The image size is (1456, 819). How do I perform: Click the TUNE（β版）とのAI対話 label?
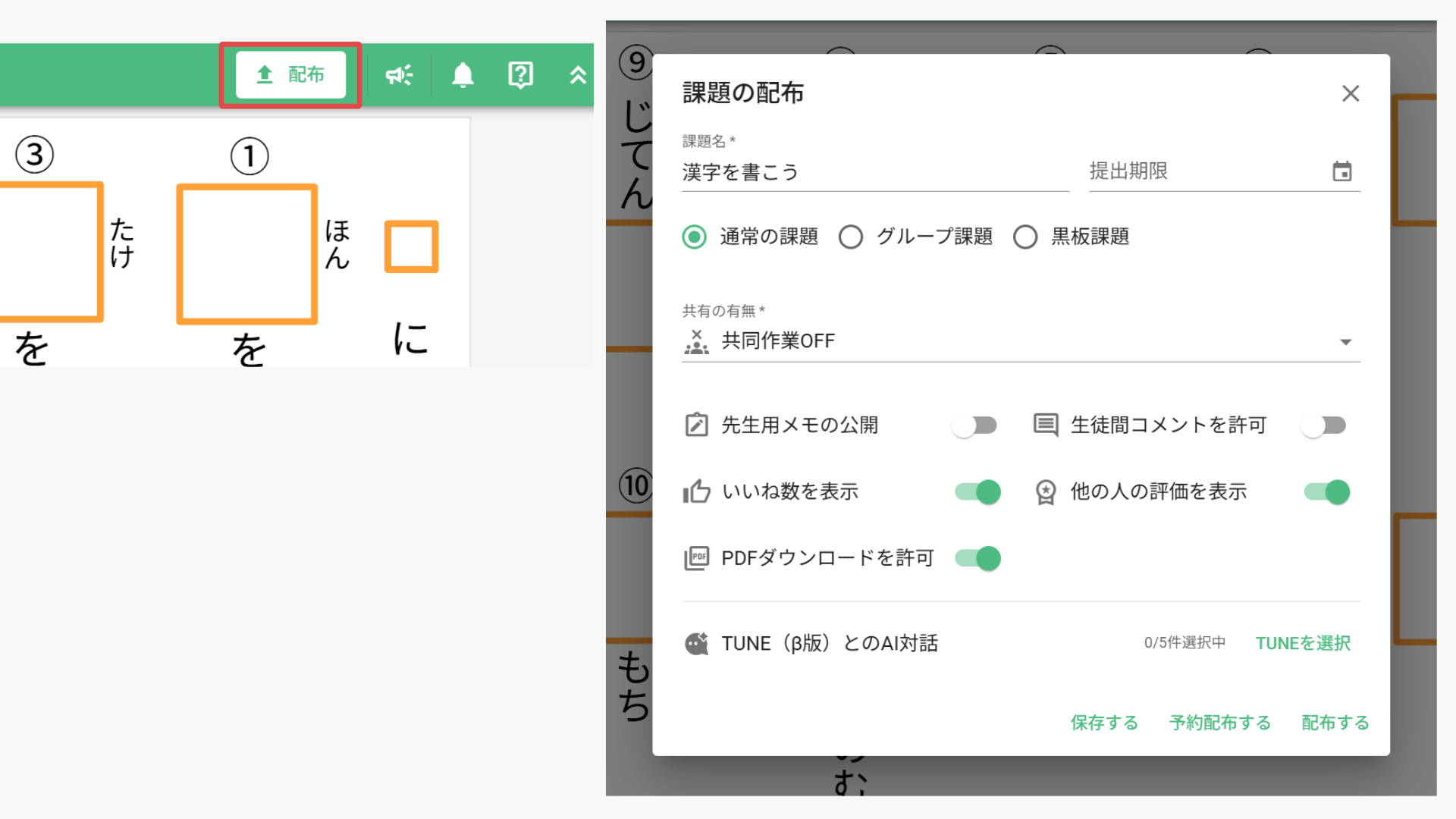tap(830, 643)
